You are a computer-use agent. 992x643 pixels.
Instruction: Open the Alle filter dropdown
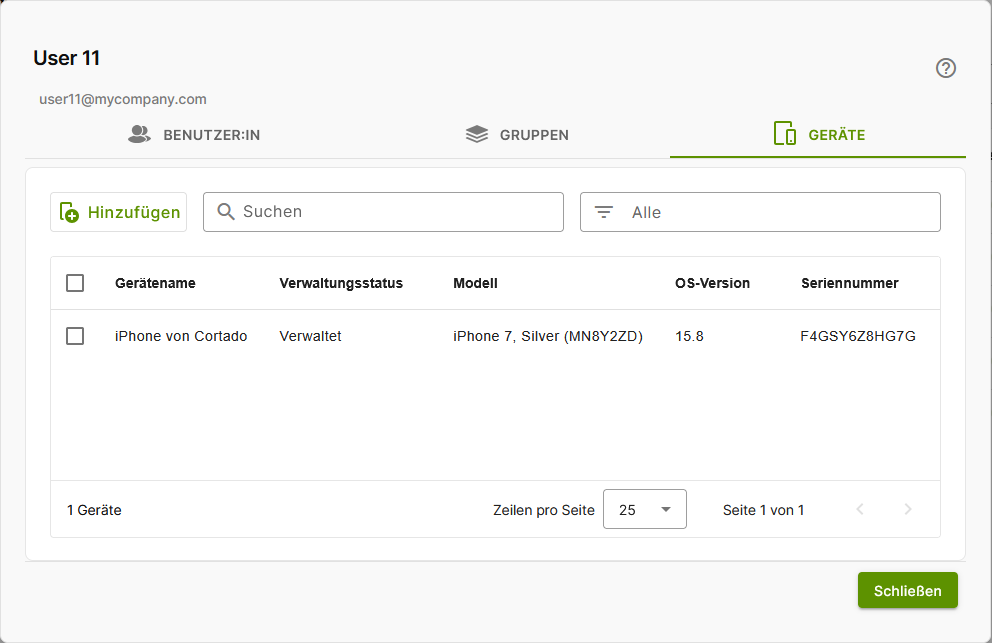[x=760, y=212]
